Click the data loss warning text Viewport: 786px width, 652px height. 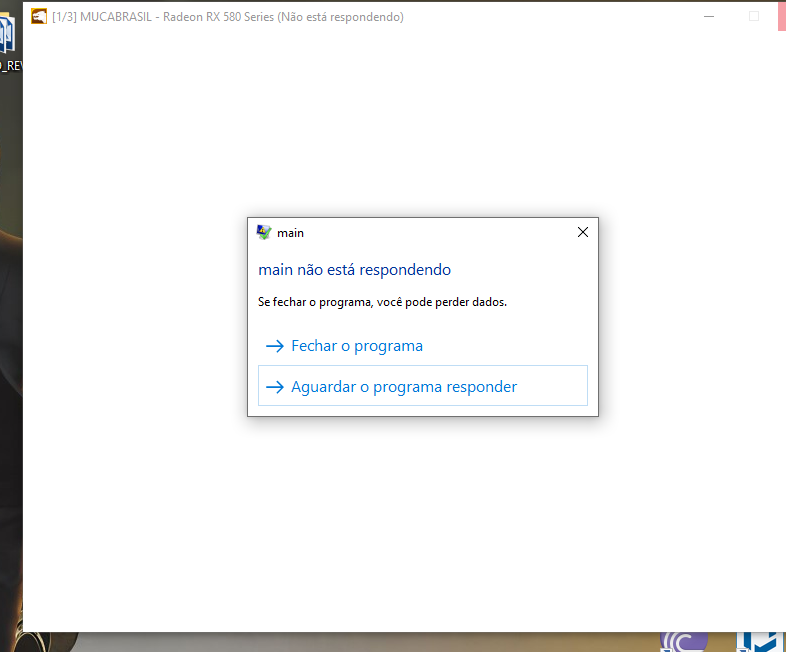click(x=382, y=302)
